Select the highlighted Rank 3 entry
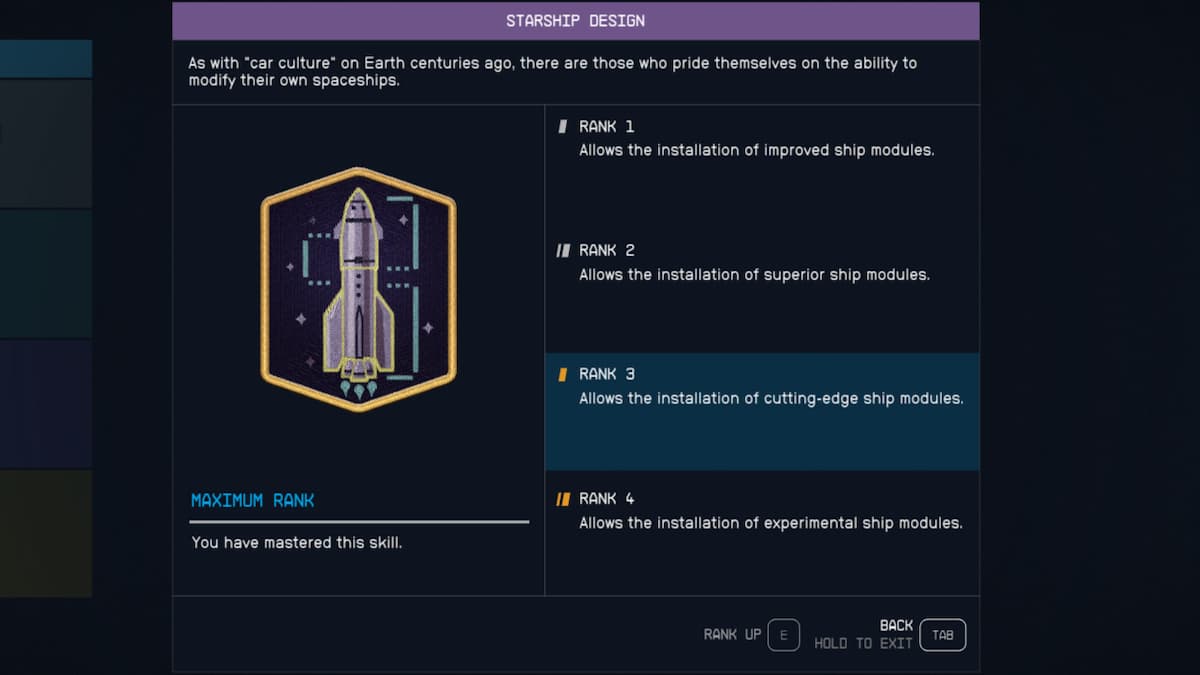 click(762, 410)
